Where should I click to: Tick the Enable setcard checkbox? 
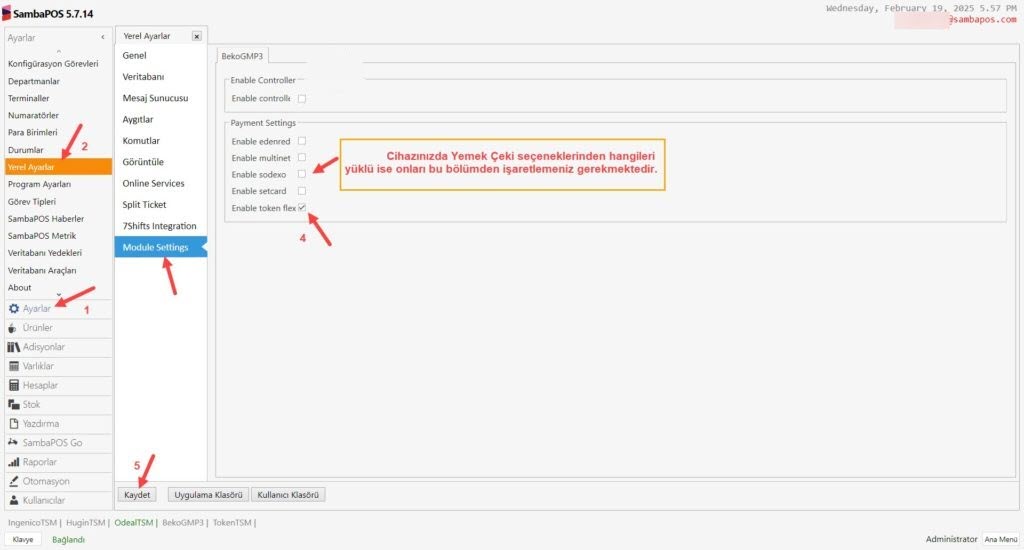302,191
